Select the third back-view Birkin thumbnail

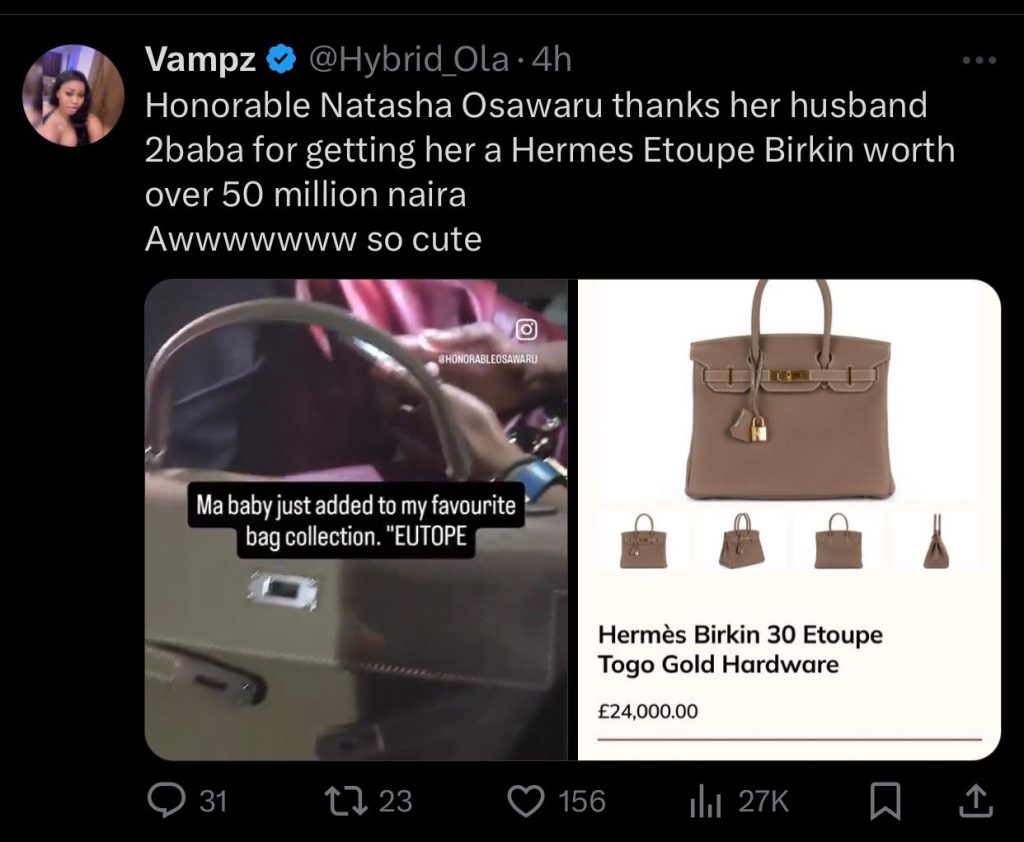click(x=839, y=541)
